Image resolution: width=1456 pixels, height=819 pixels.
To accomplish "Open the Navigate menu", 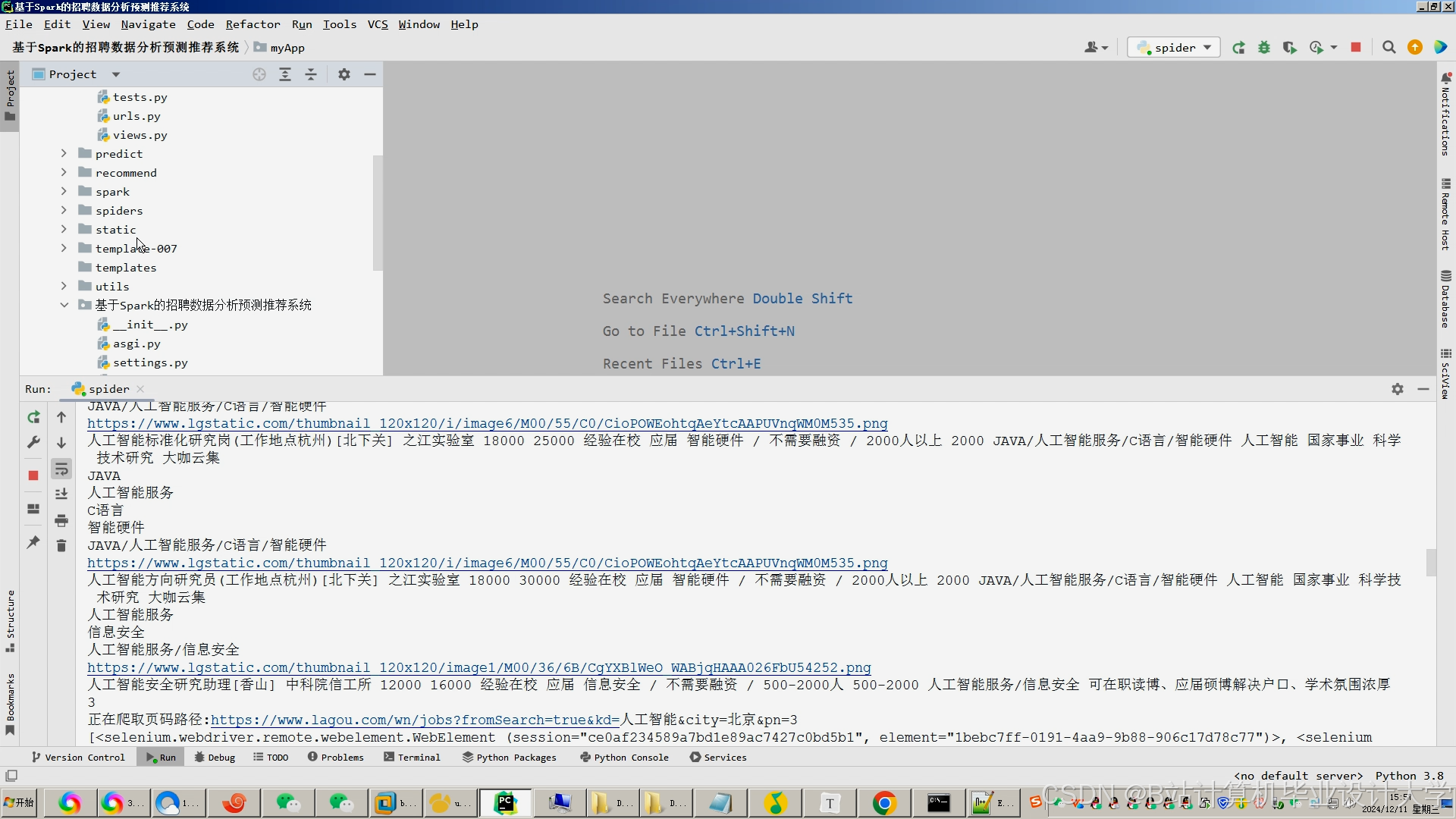I will coord(148,24).
